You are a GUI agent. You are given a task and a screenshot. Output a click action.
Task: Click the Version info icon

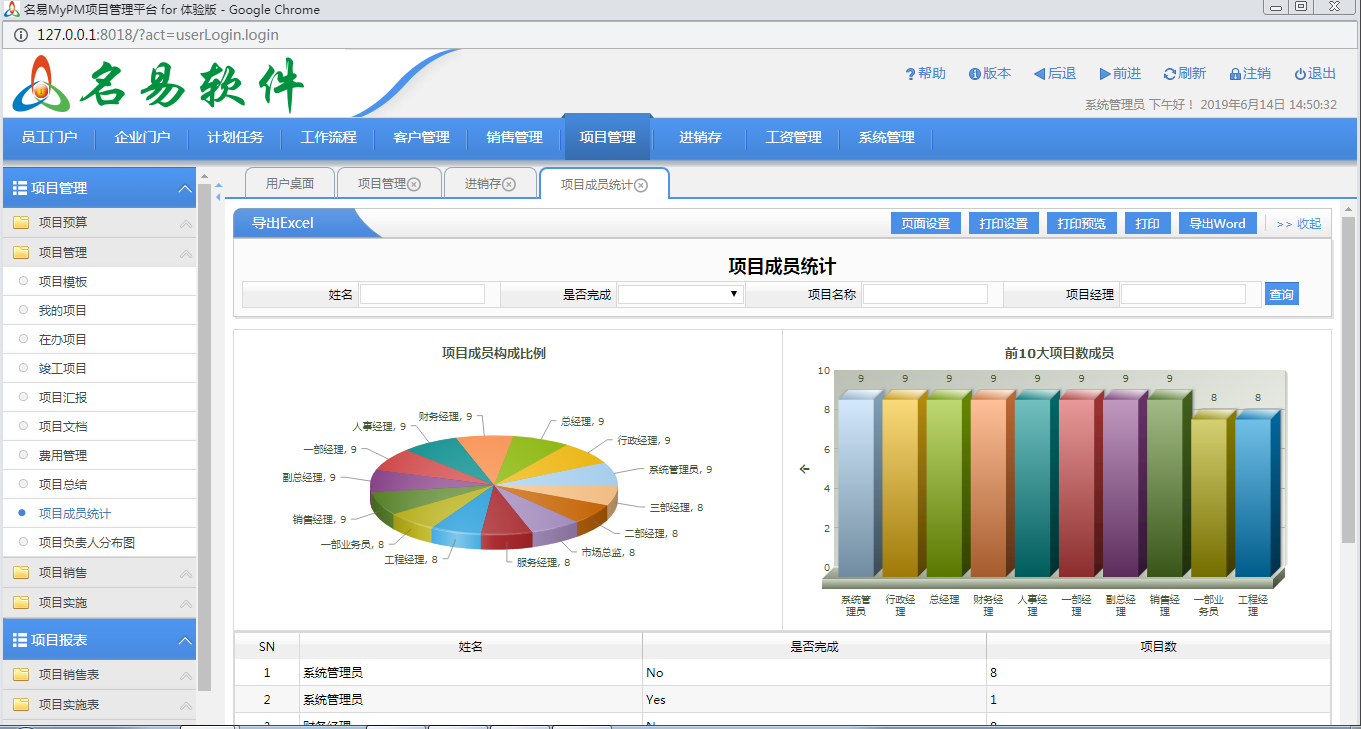975,74
